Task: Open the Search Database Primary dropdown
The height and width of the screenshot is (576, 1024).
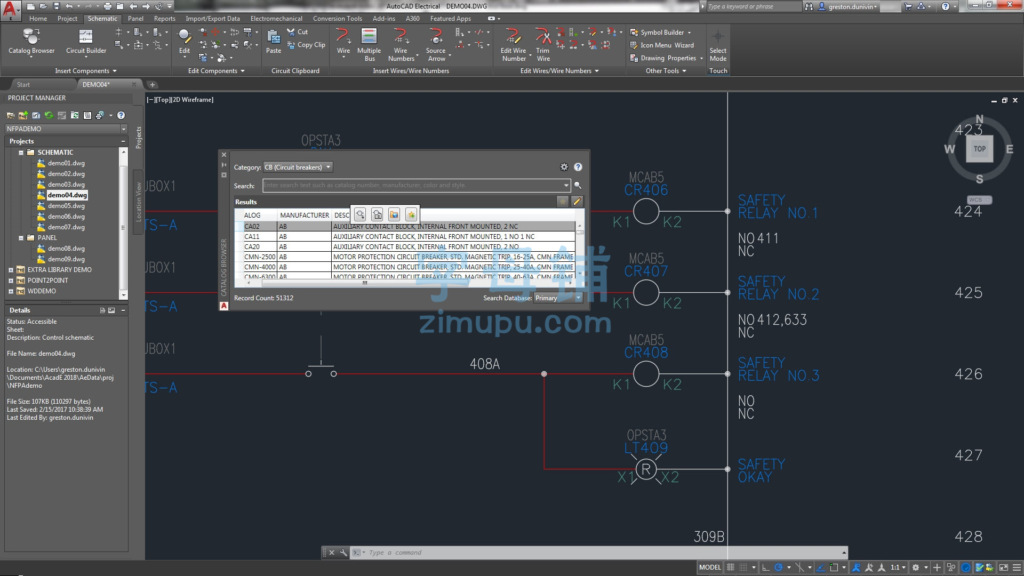Action: (x=558, y=298)
